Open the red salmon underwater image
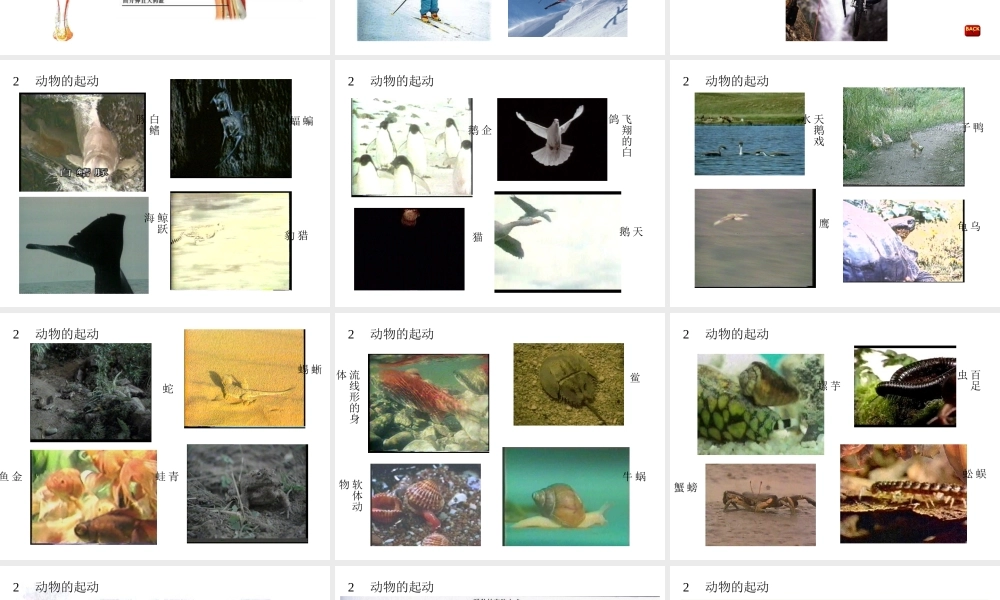Screen dimensions: 1000x600 point(429,403)
